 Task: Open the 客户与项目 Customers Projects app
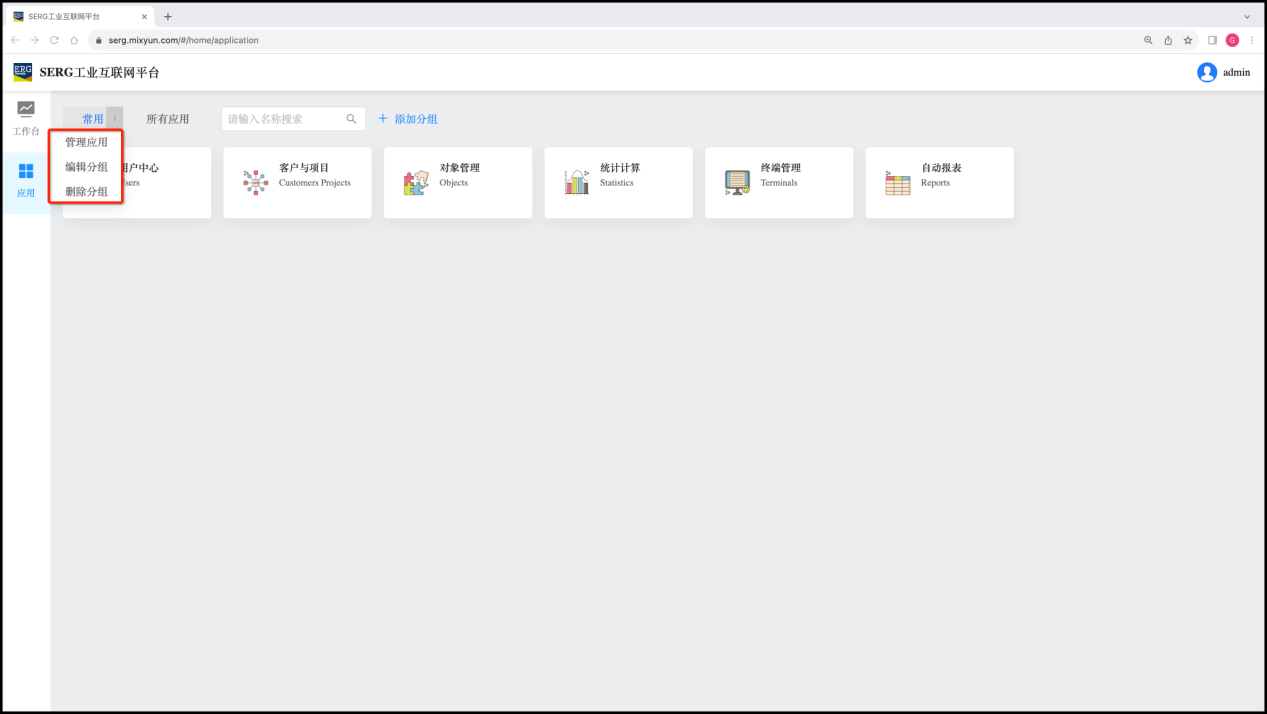256,182
